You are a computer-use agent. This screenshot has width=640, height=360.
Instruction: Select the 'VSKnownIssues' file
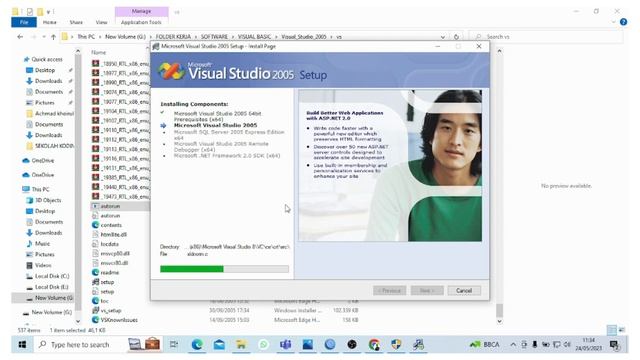coord(119,320)
